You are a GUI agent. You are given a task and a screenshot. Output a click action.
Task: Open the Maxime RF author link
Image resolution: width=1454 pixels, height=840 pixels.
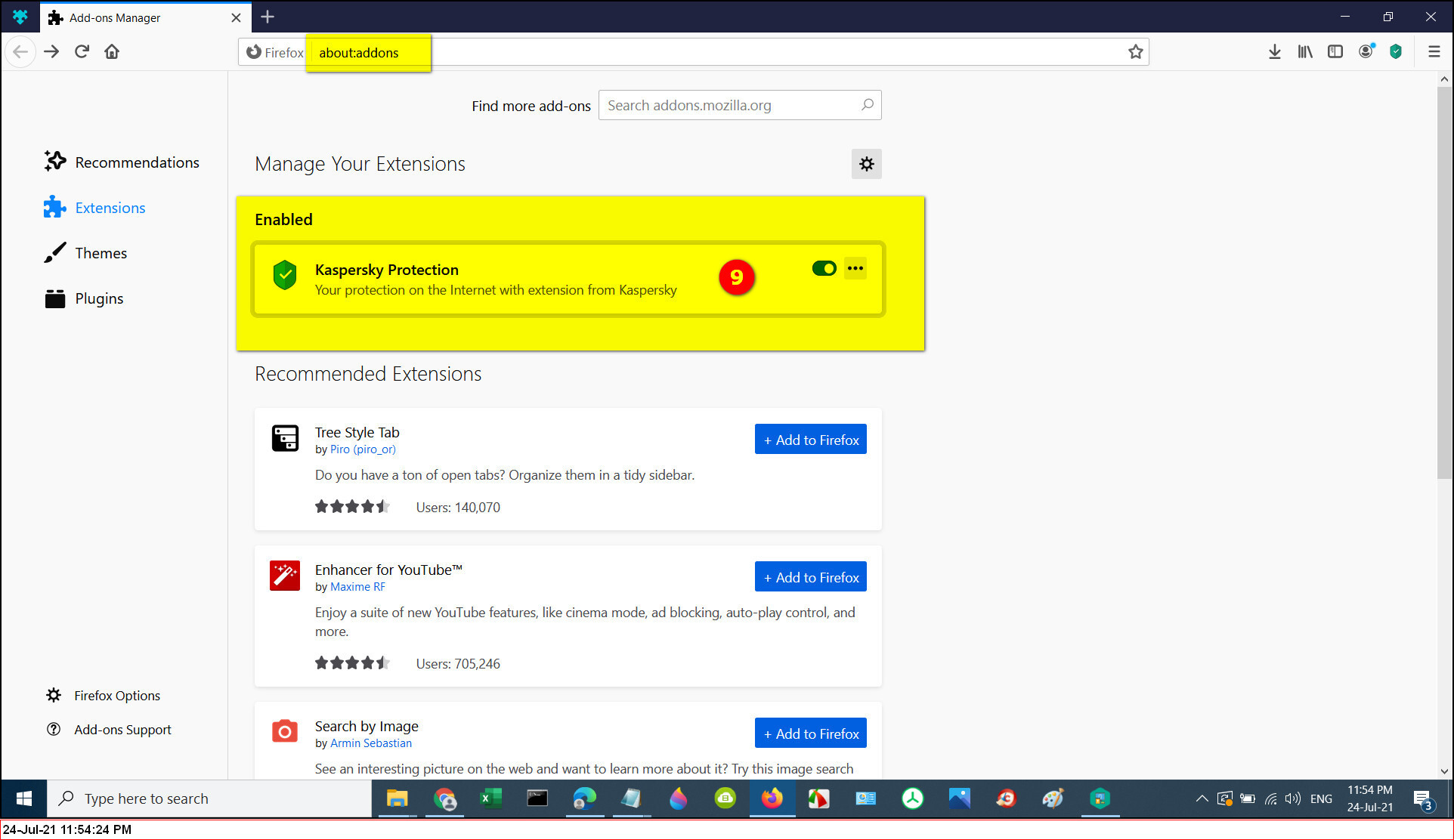click(357, 587)
